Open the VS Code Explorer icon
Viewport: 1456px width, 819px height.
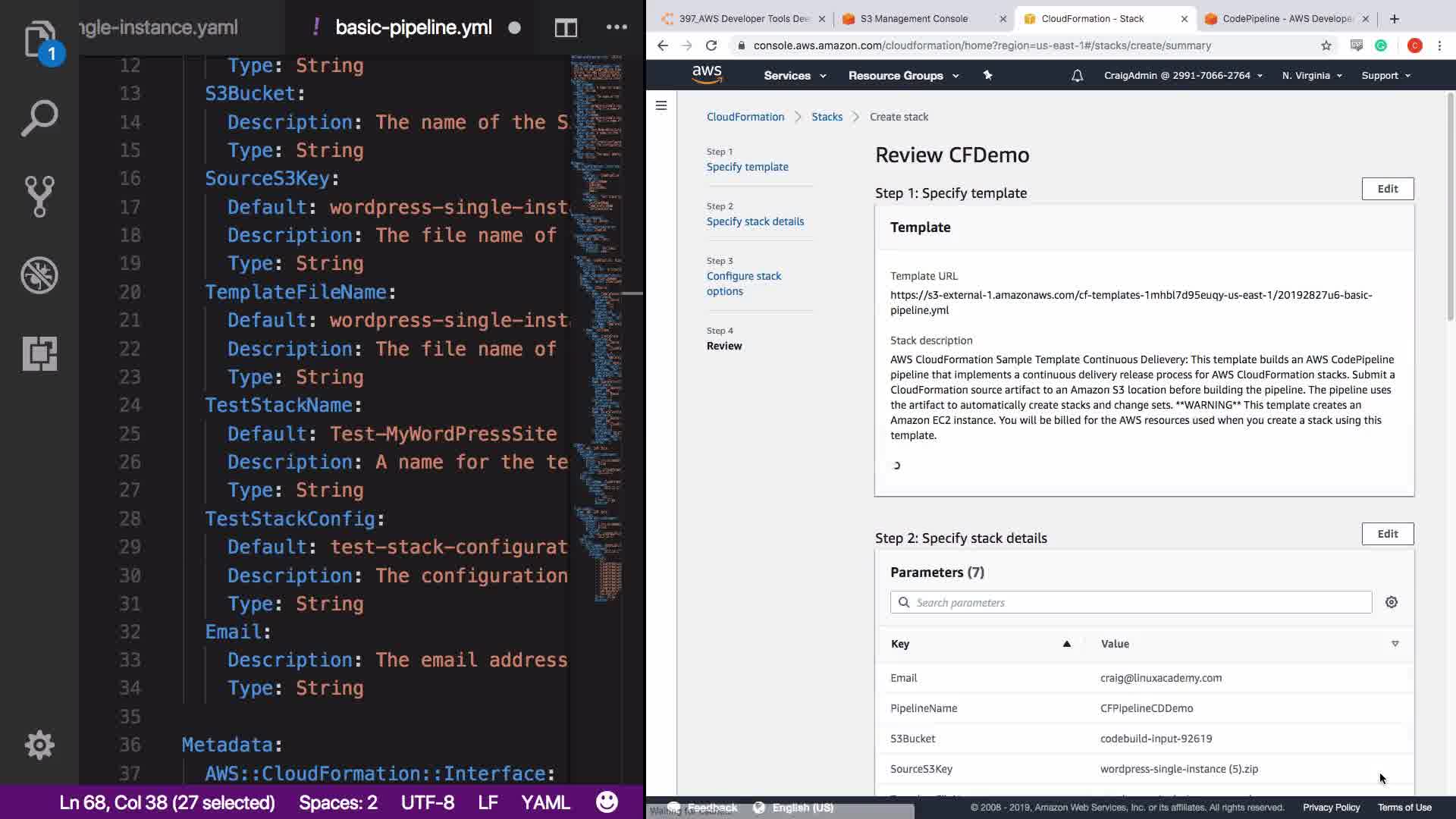coord(39,38)
